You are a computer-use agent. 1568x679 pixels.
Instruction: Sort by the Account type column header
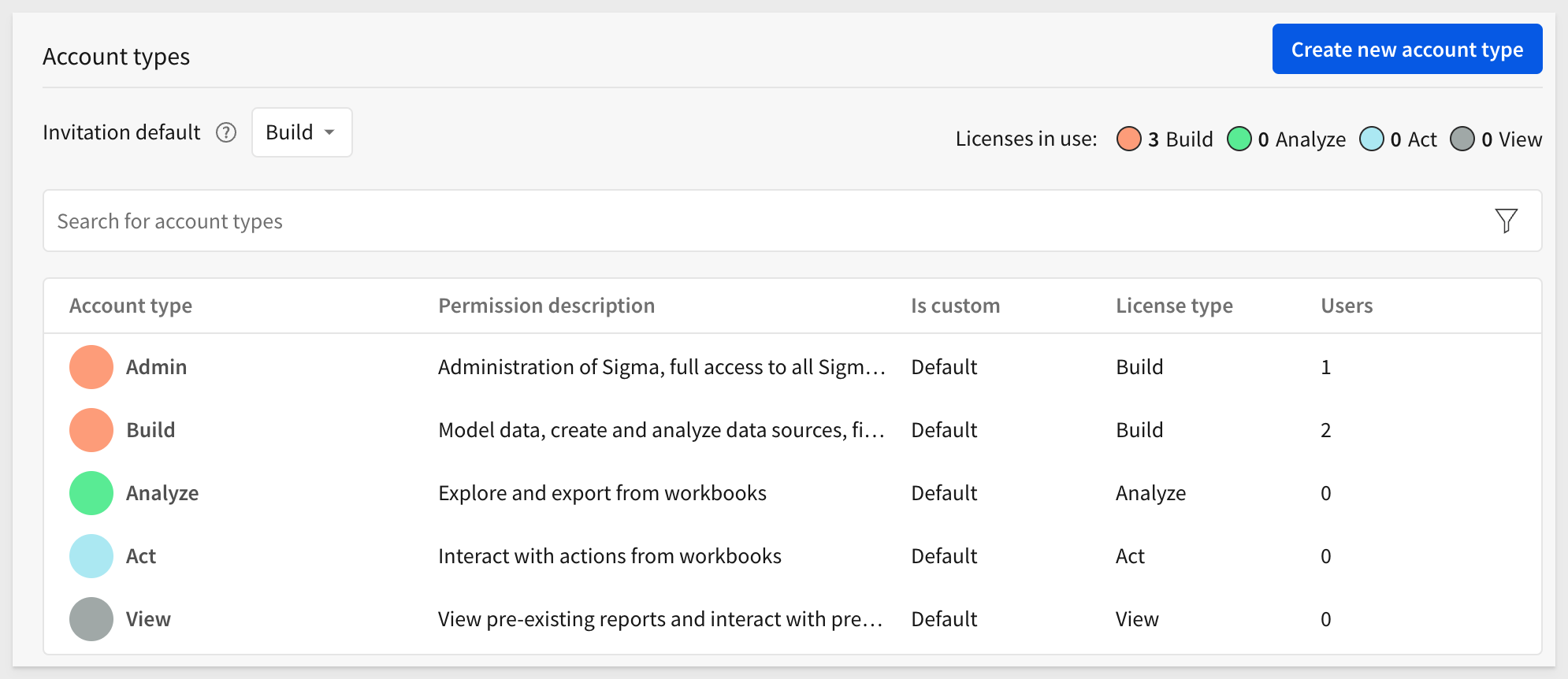tap(131, 306)
